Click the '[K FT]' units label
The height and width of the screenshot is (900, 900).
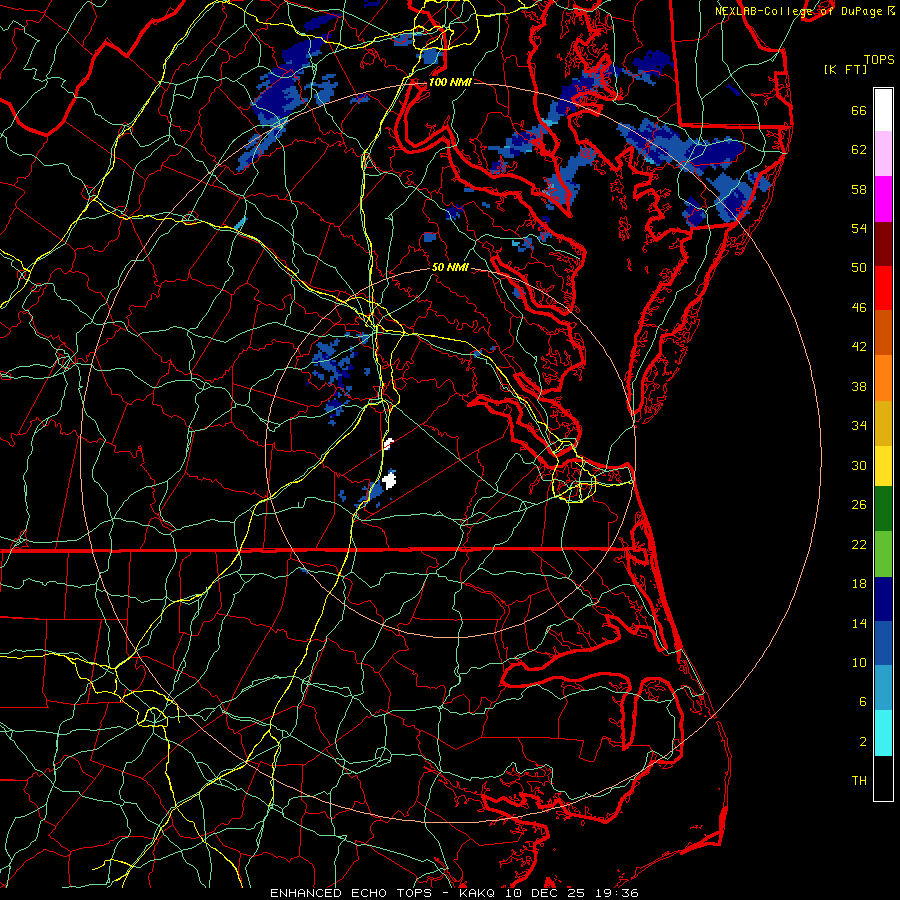(x=845, y=70)
